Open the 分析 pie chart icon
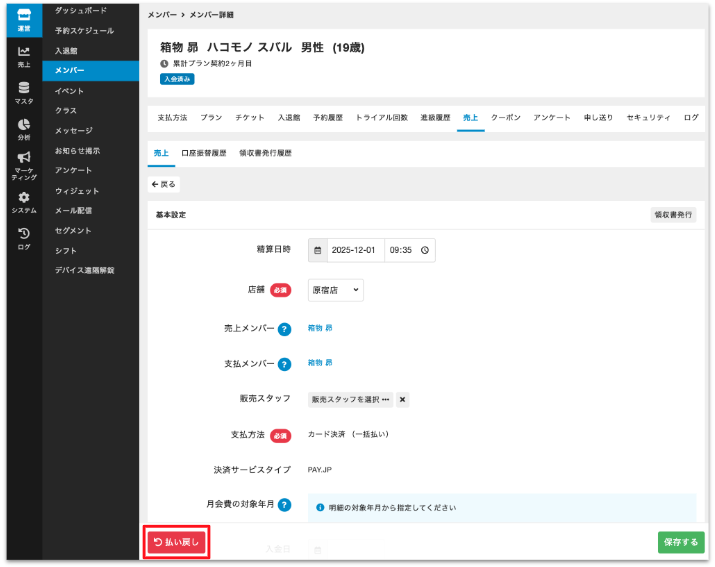This screenshot has width=715, height=567. tap(24, 128)
